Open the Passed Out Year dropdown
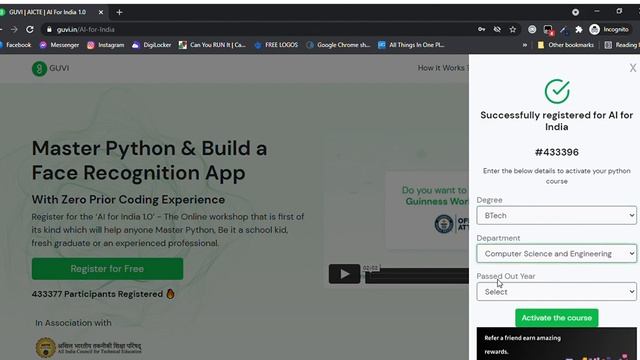The height and width of the screenshot is (360, 640). [556, 292]
